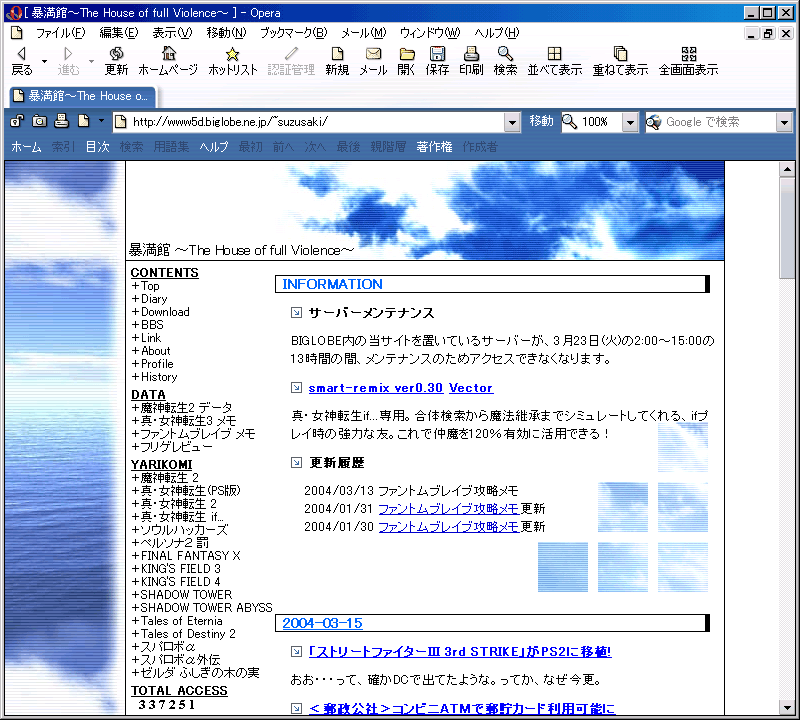Select the 暴満館 page tab
800x720 pixels.
pyautogui.click(x=83, y=96)
